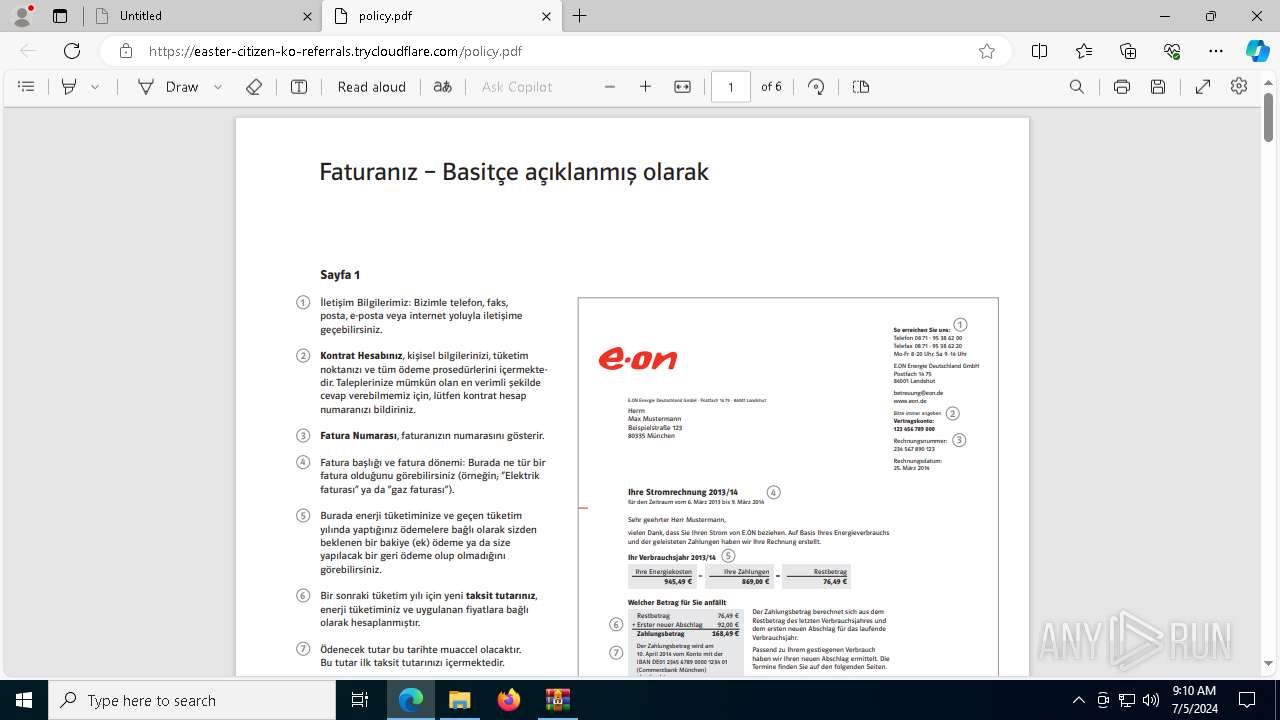The width and height of the screenshot is (1280, 720).
Task: Show hidden system tray icons
Action: [1078, 700]
